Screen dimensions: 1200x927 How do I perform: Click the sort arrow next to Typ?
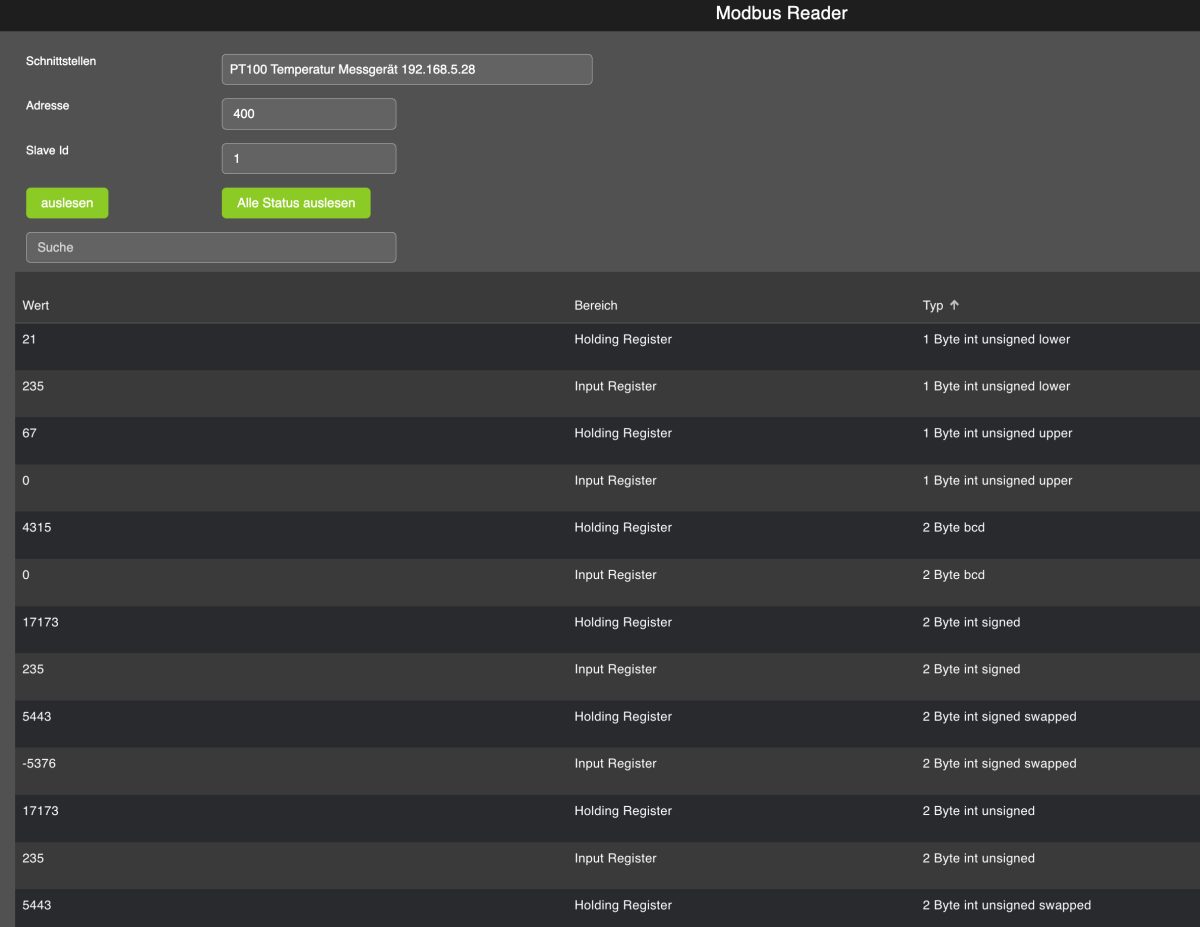coord(954,305)
